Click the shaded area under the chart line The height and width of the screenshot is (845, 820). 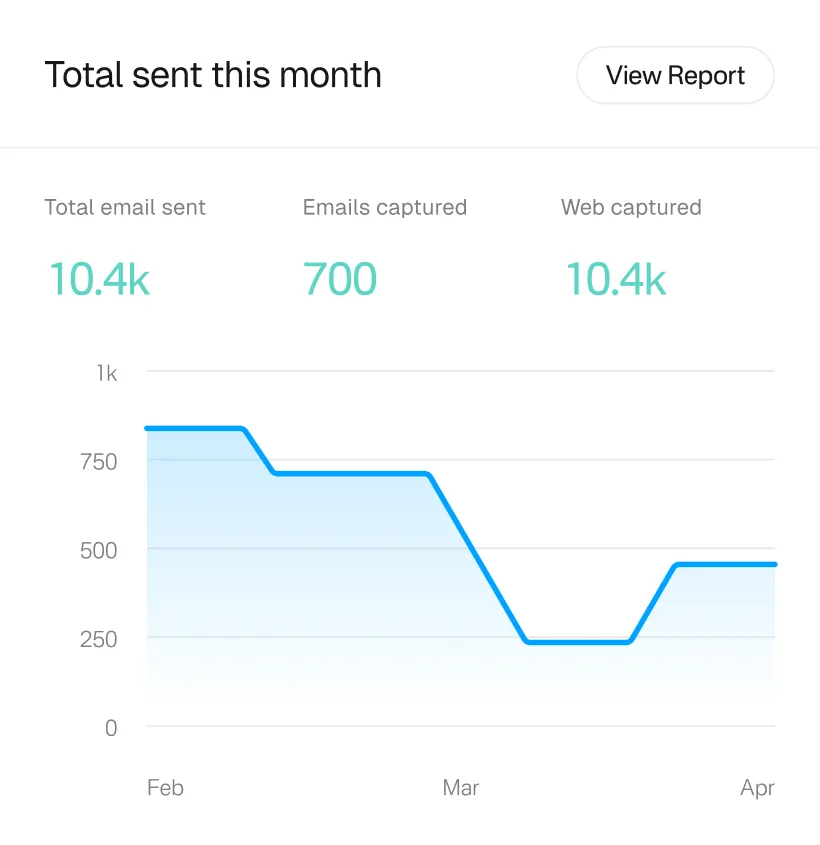click(x=300, y=600)
